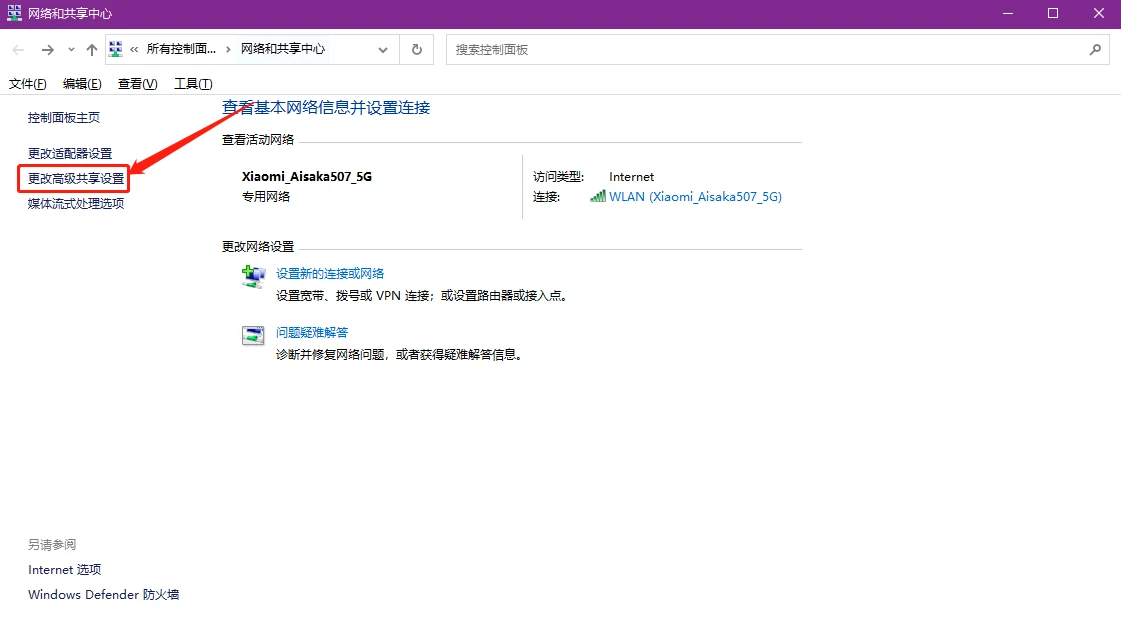Open the WLAN (Xiaomi_Aisaka507_5G) connection link
Image resolution: width=1121 pixels, height=621 pixels.
(x=695, y=197)
